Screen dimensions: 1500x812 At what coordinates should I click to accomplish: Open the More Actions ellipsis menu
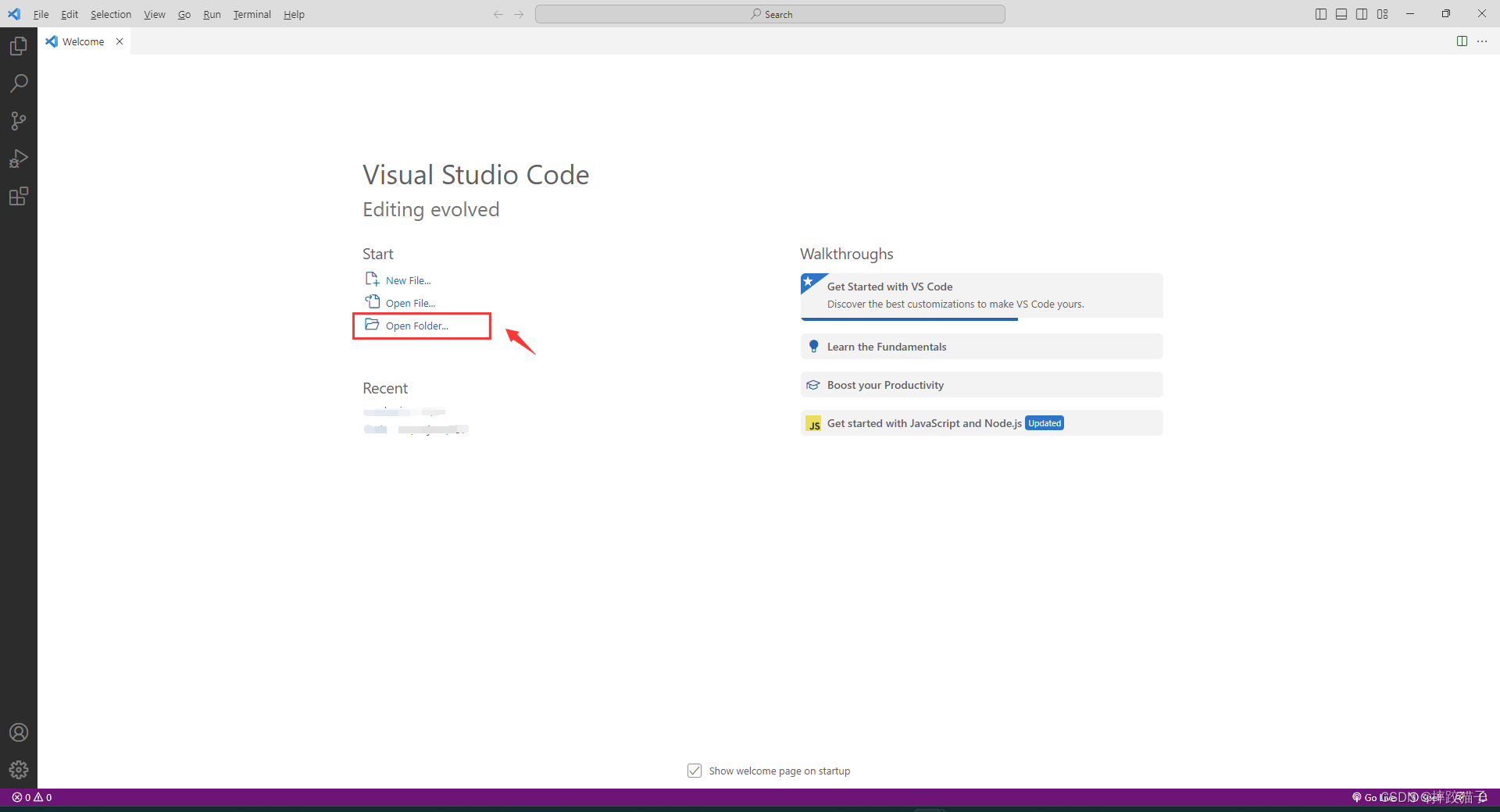pos(1482,41)
